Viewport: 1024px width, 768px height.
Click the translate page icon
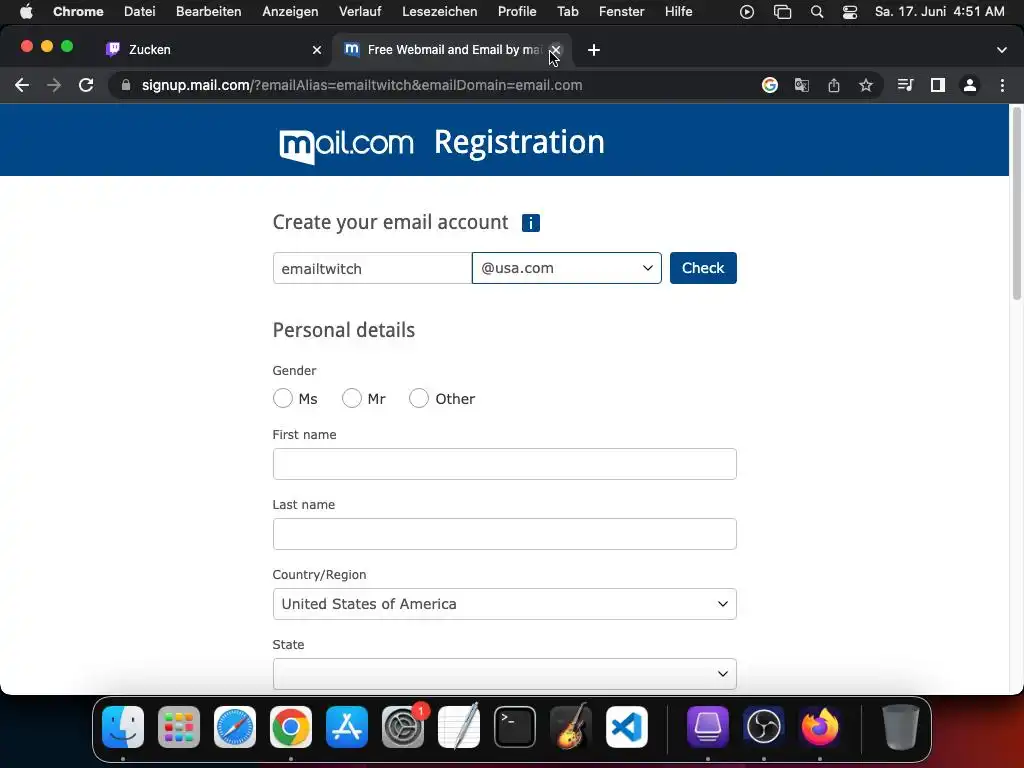click(801, 85)
